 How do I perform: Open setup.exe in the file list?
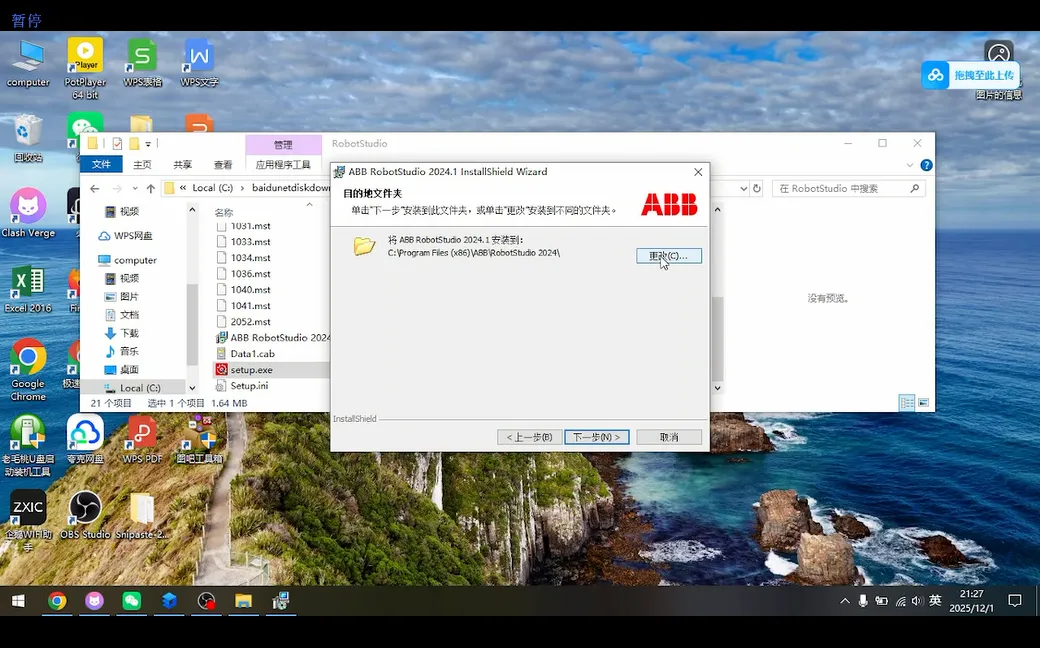tap(252, 369)
